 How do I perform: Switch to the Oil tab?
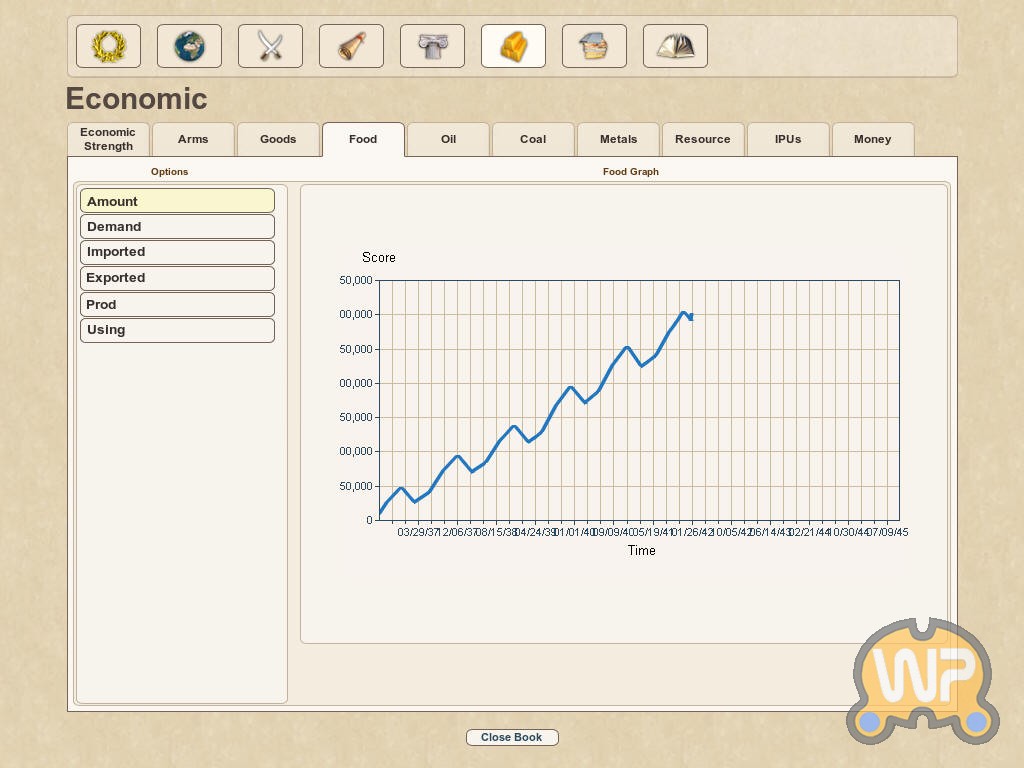pos(448,139)
